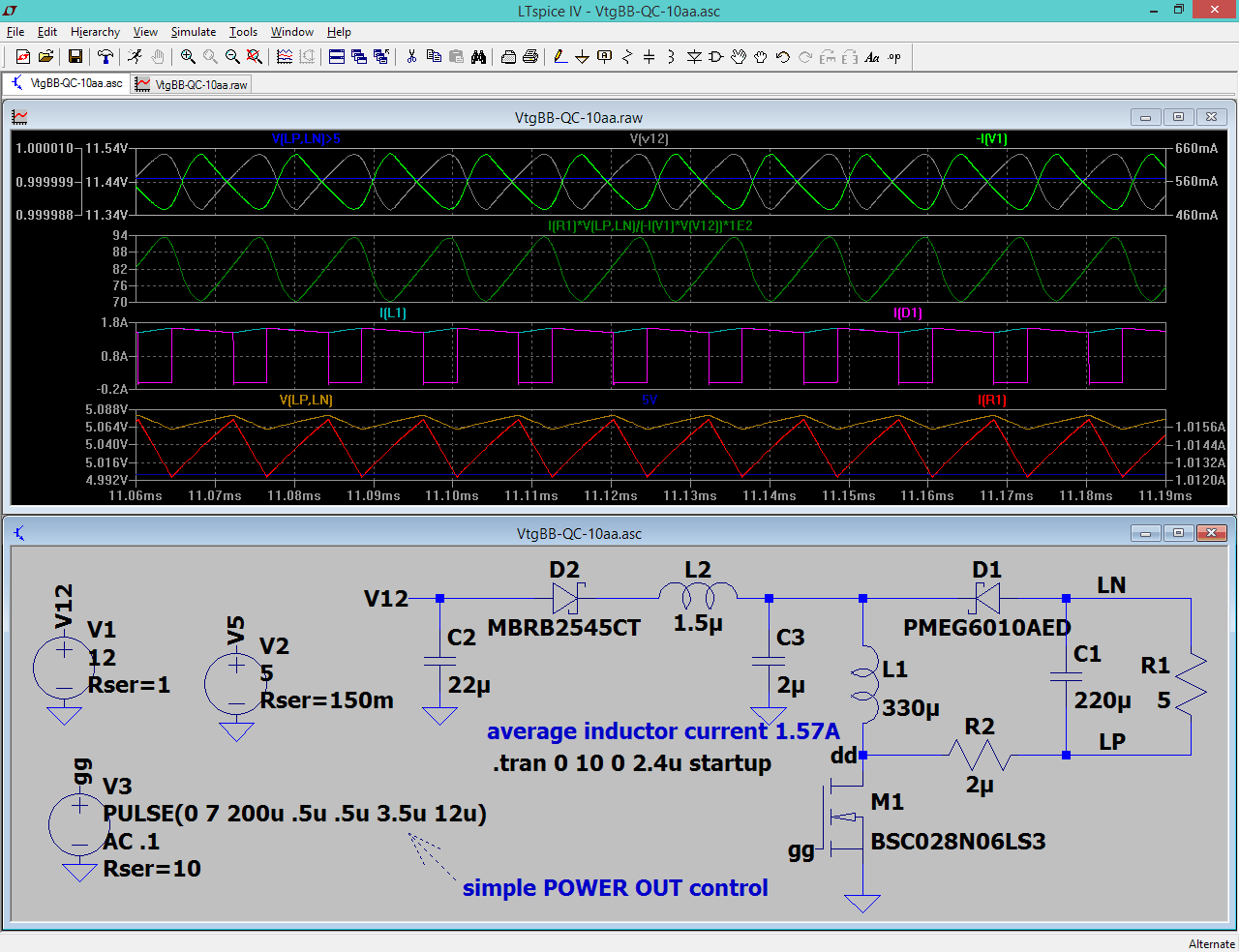Zoom in with the magnifier plus icon
This screenshot has width=1239, height=952.
pyautogui.click(x=188, y=57)
